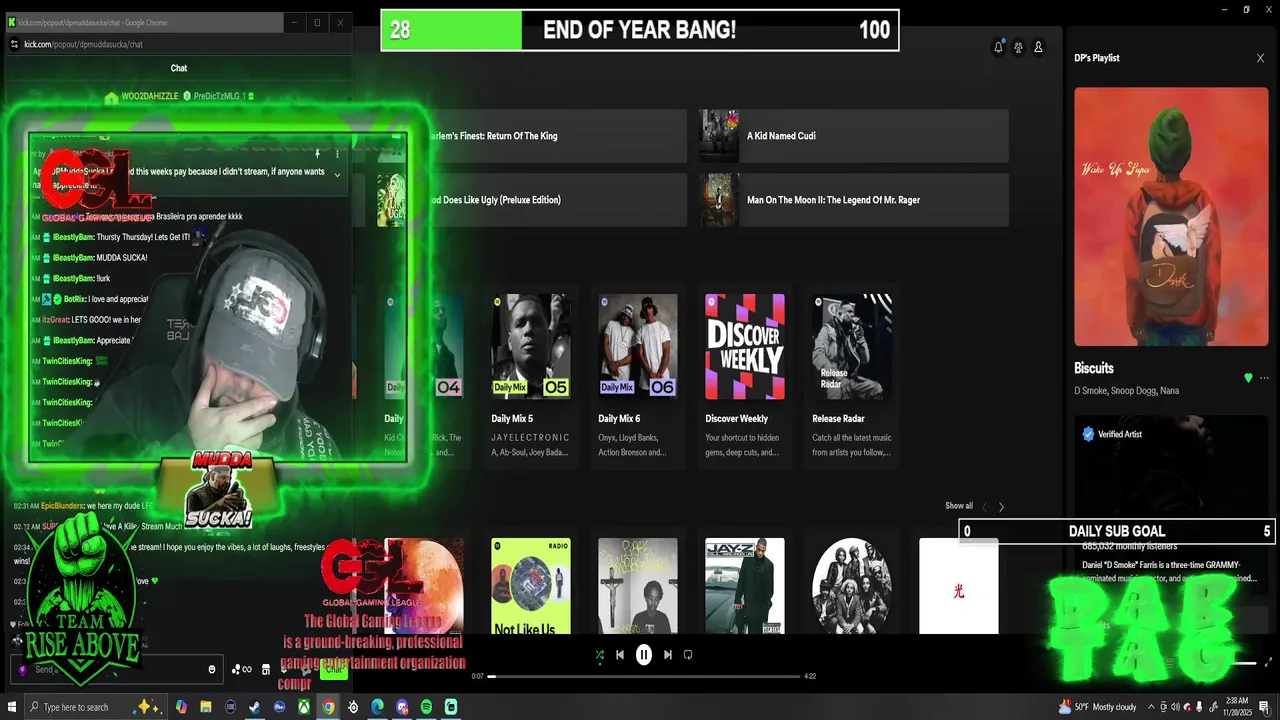The image size is (1280, 720).
Task: Open Spotify from the taskbar
Action: 426,707
